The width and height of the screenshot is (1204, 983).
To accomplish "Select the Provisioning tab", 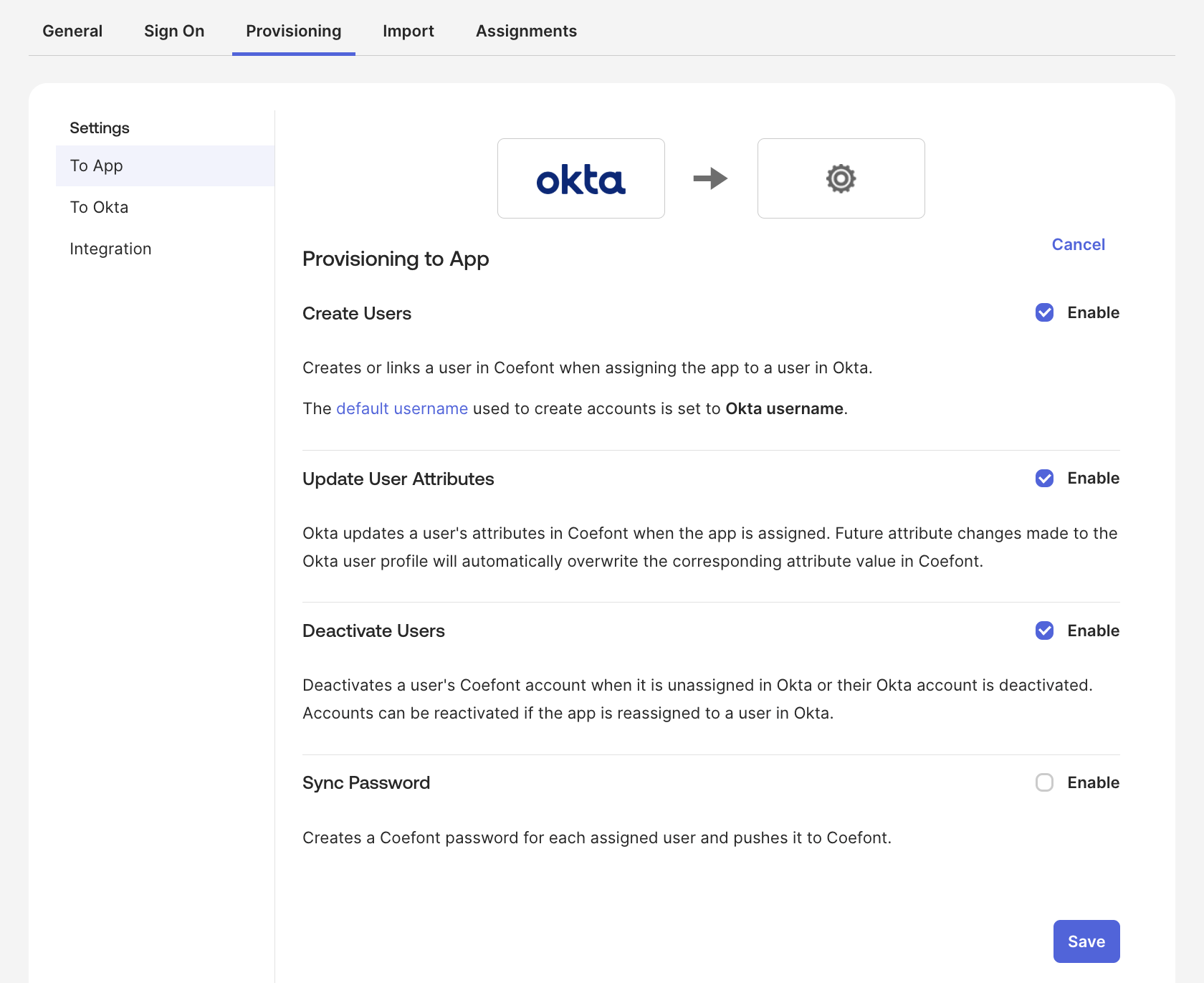I will pos(294,31).
